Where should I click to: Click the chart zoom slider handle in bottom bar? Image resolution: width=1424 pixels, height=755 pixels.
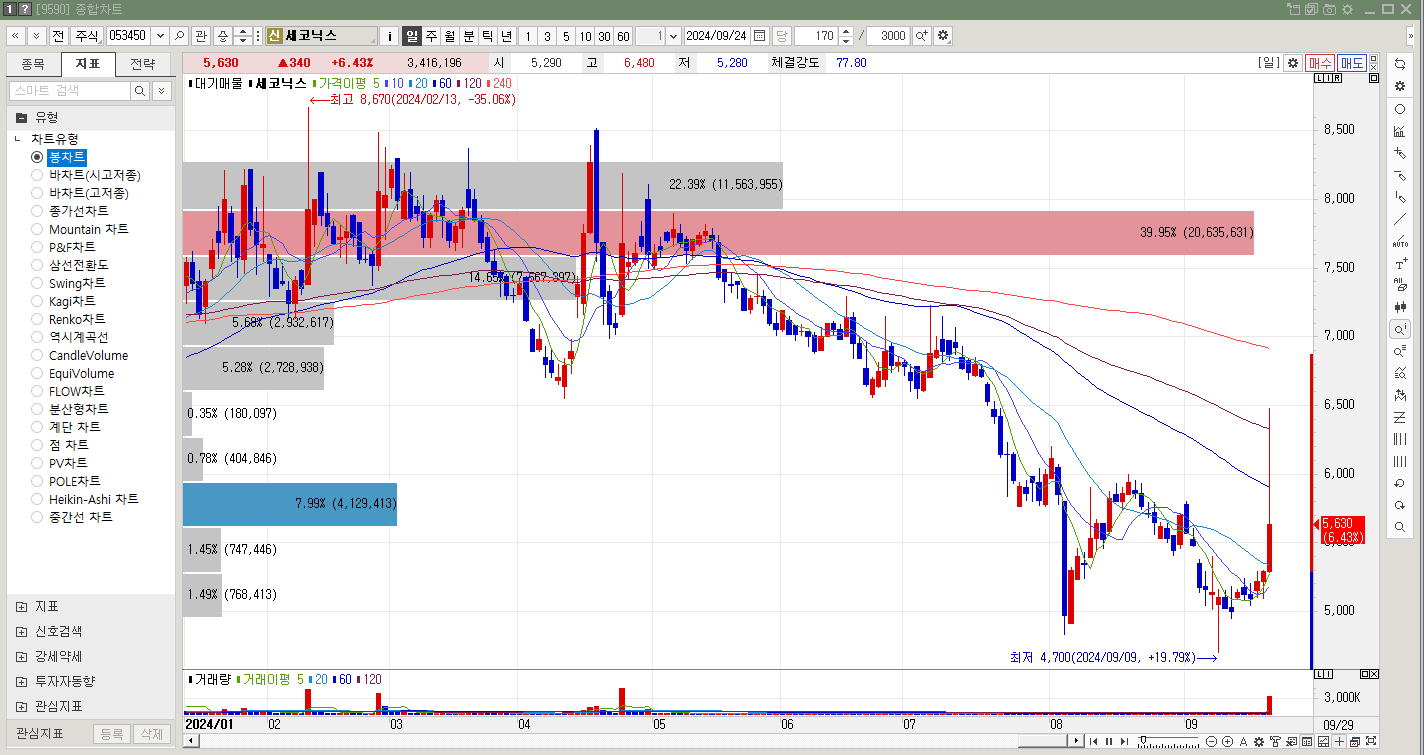point(1143,741)
